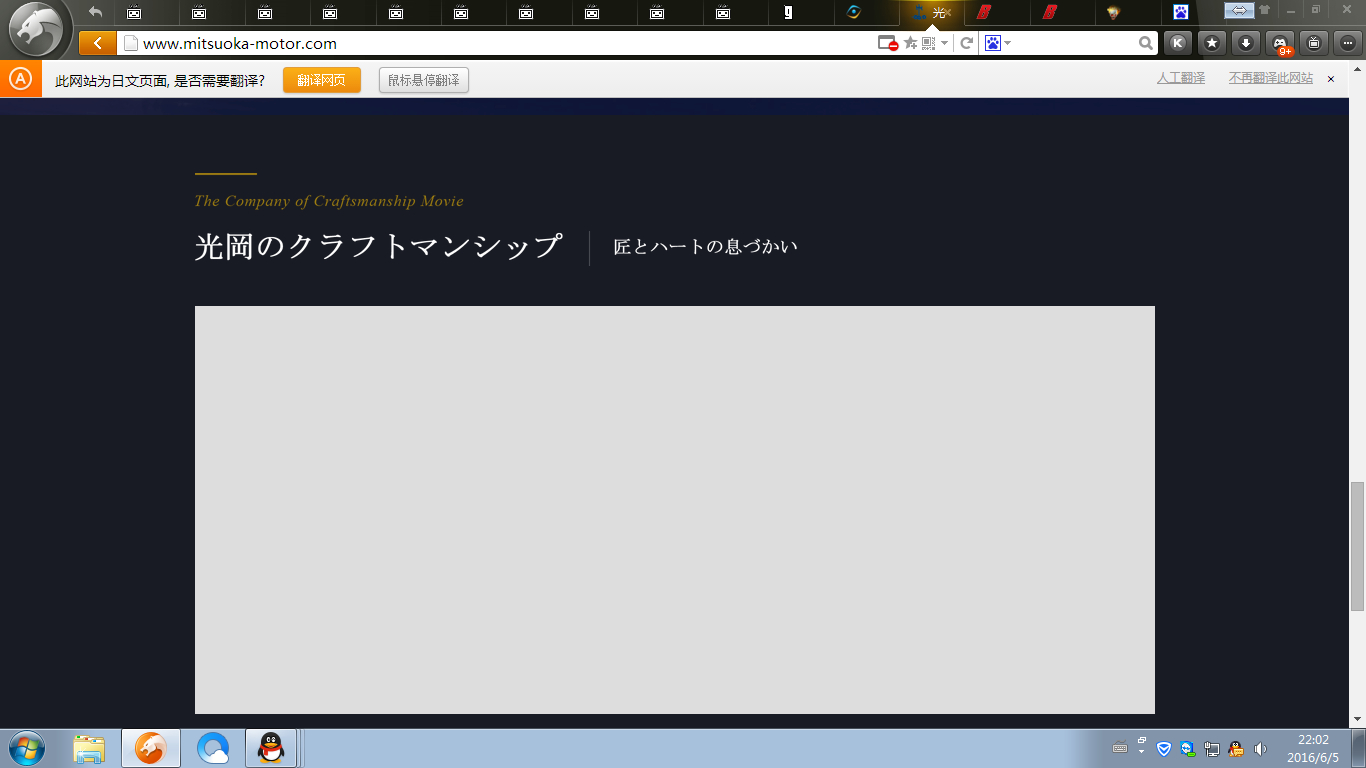Switch to the tab with the white g icon

coord(788,13)
